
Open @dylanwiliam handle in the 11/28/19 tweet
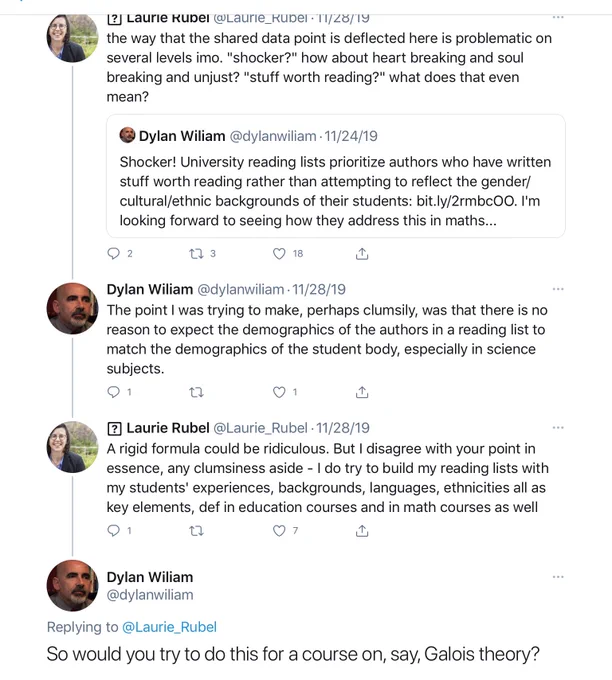pyautogui.click(x=241, y=289)
